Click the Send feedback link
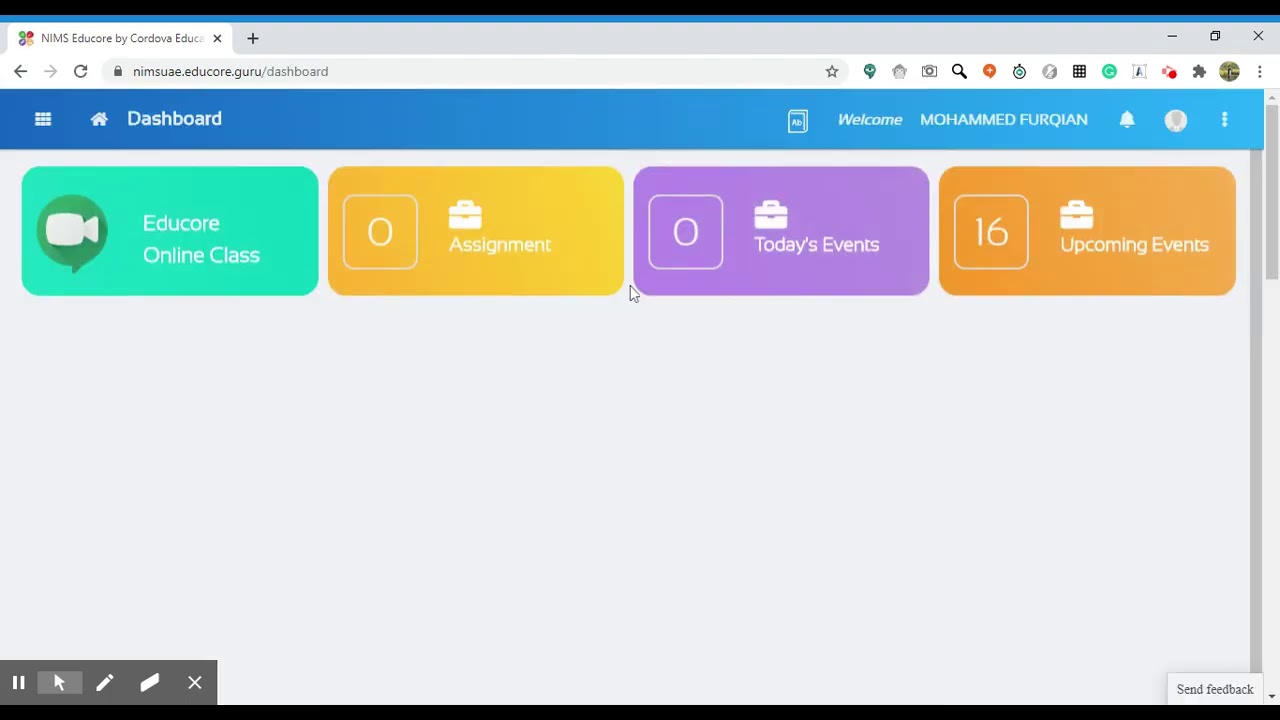Viewport: 1280px width, 720px height. [1215, 689]
